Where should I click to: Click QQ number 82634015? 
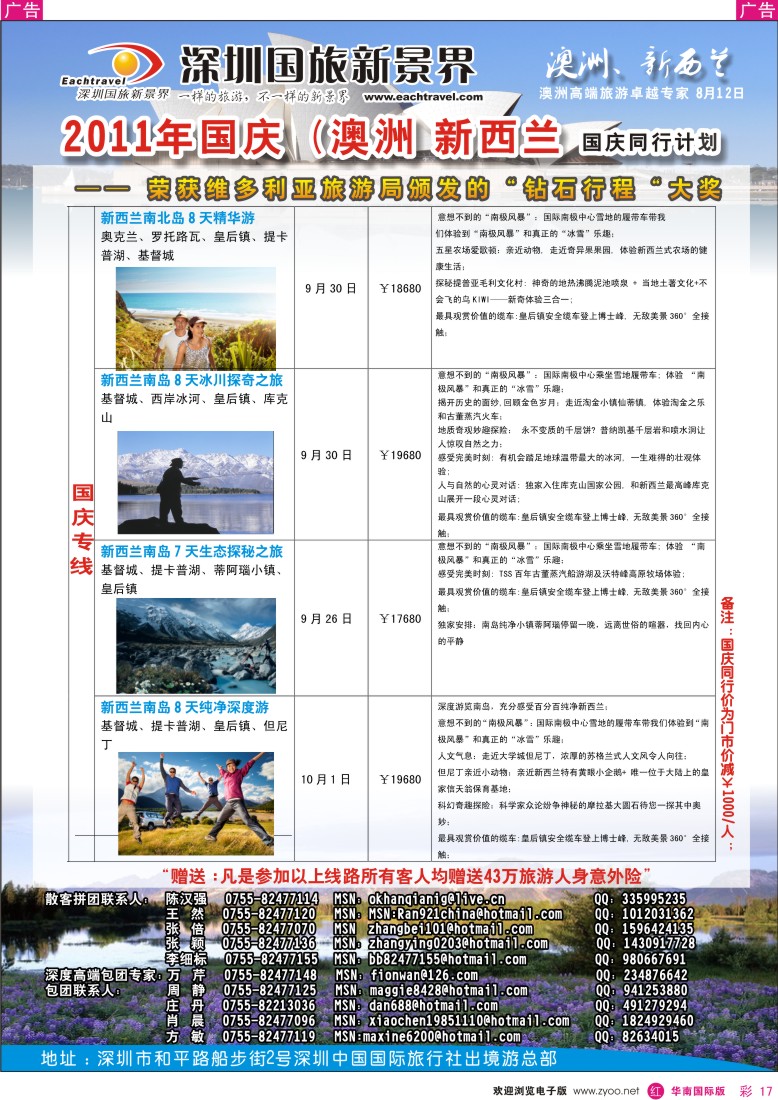[x=651, y=1036]
